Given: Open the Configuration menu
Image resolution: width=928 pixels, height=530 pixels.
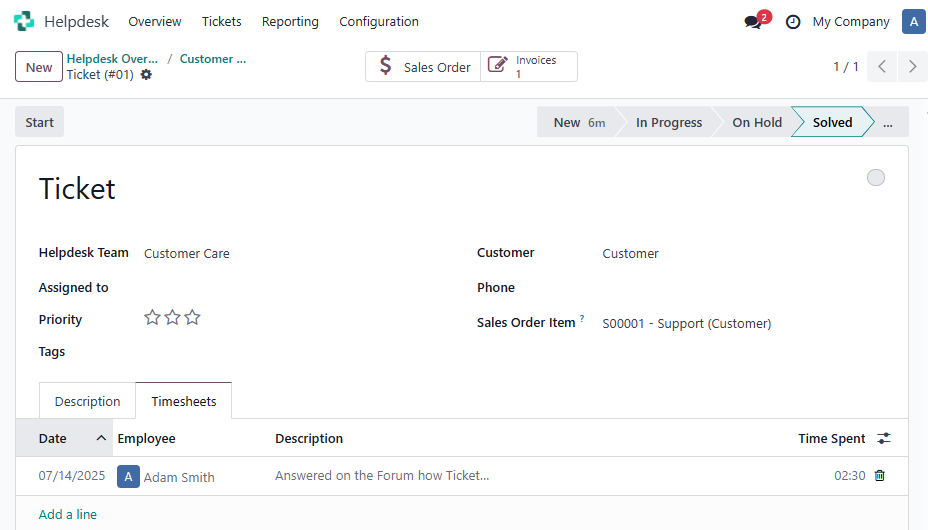Looking at the screenshot, I should 379,22.
